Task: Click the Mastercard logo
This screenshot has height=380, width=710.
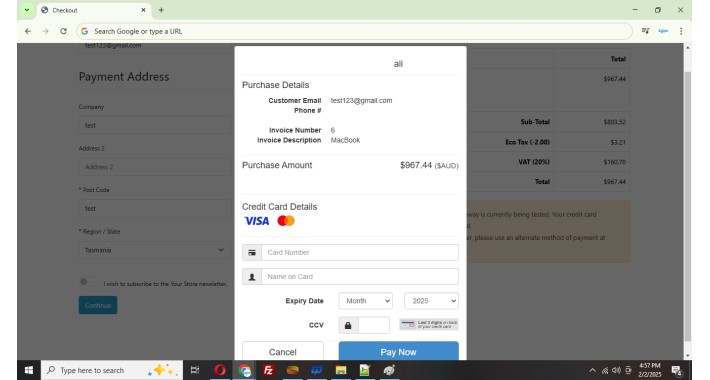Action: pos(286,221)
